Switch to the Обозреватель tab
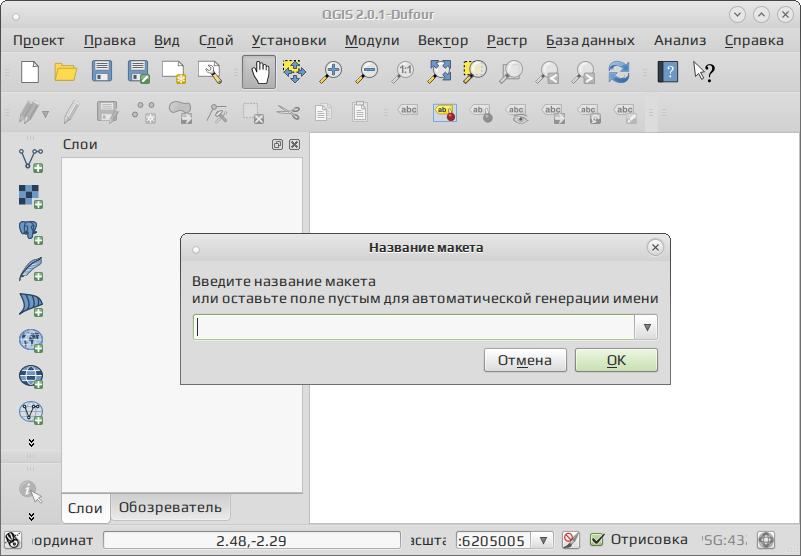 tap(170, 507)
